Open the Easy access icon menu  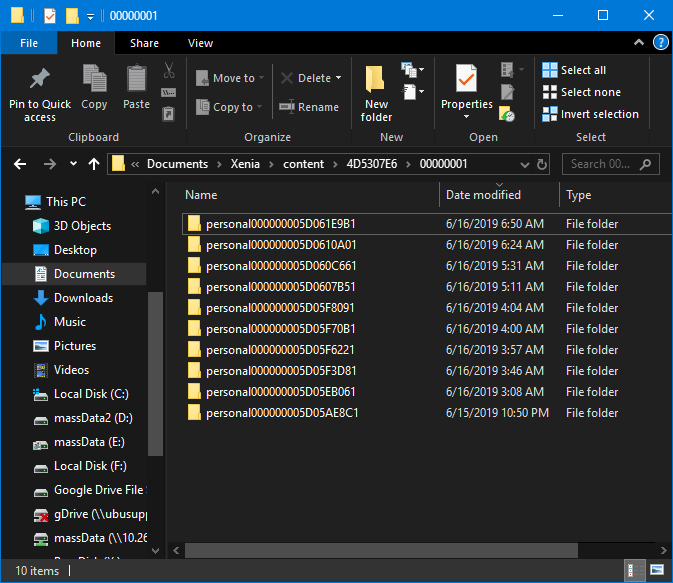tap(412, 92)
